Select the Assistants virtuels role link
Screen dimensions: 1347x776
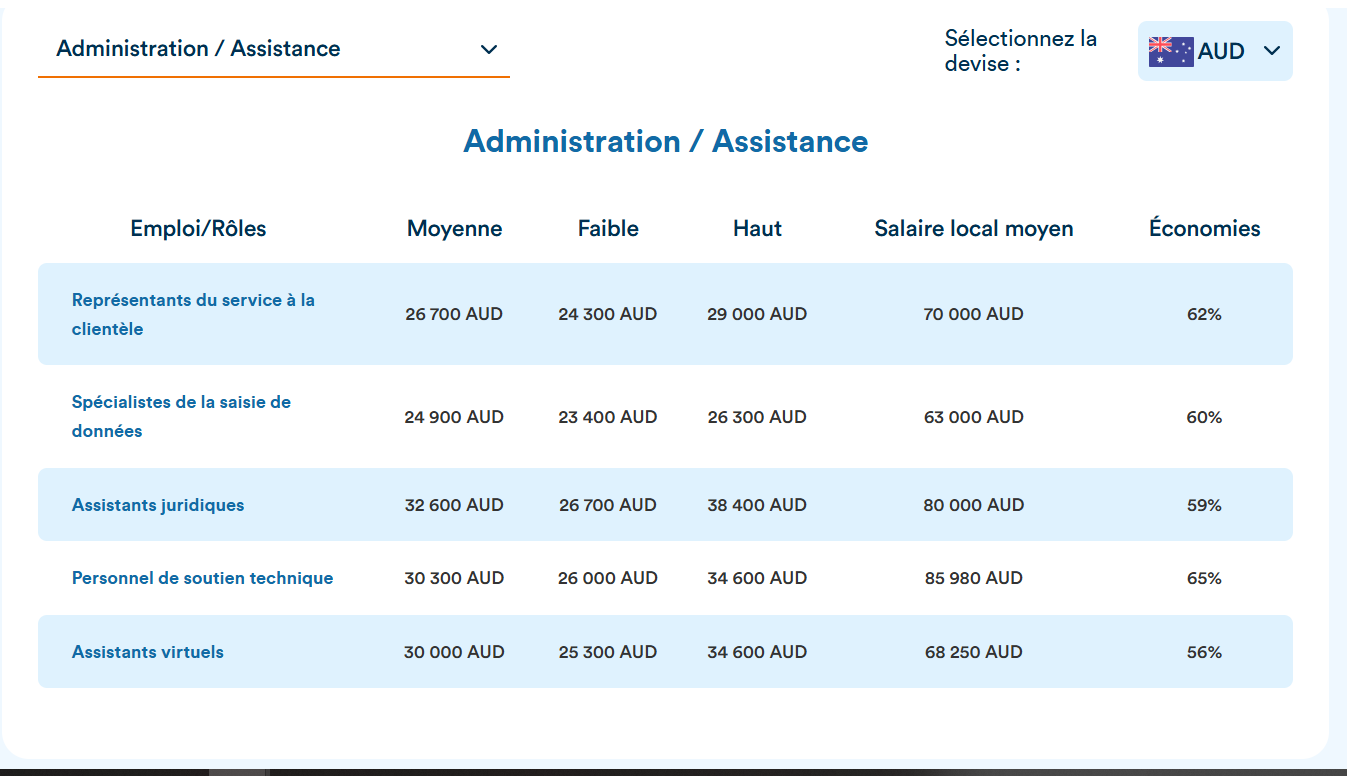[148, 652]
